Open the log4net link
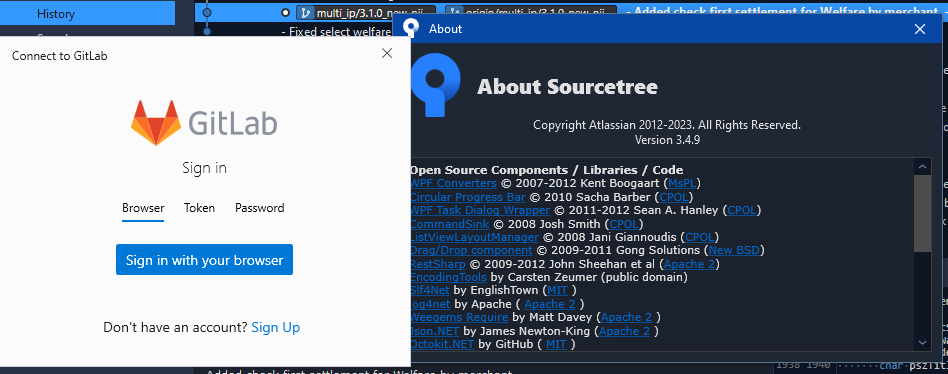 pyautogui.click(x=430, y=304)
